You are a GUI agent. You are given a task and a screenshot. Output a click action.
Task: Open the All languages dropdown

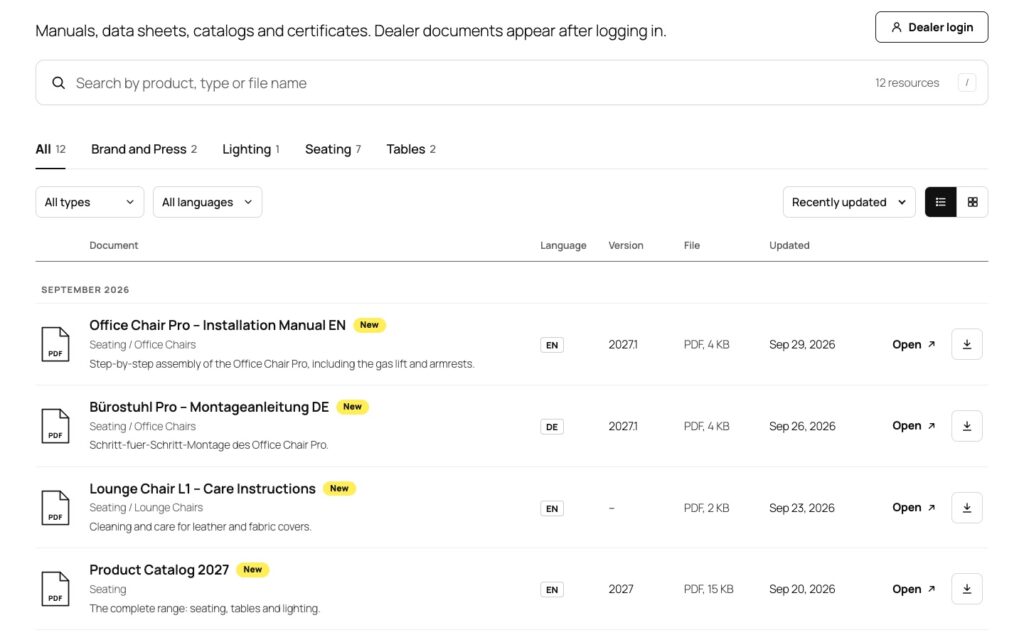pos(207,202)
